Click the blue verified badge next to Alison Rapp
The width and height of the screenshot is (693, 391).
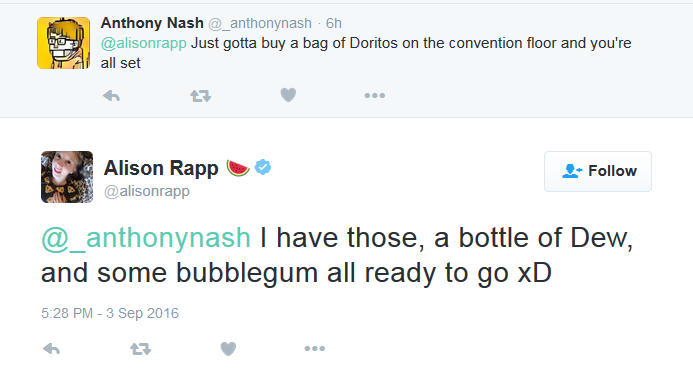tap(263, 167)
